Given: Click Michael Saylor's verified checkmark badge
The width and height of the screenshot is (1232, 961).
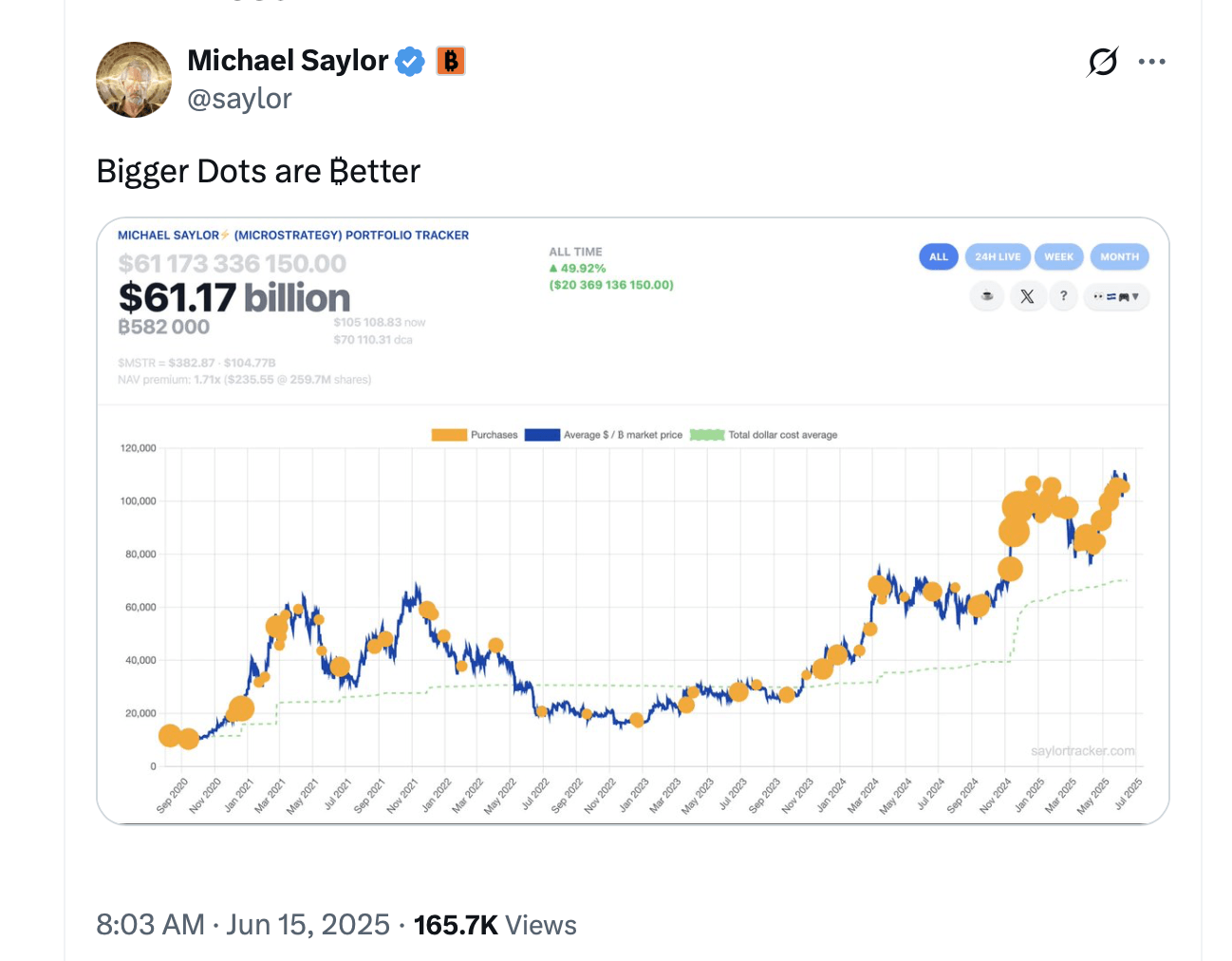Looking at the screenshot, I should pyautogui.click(x=409, y=60).
